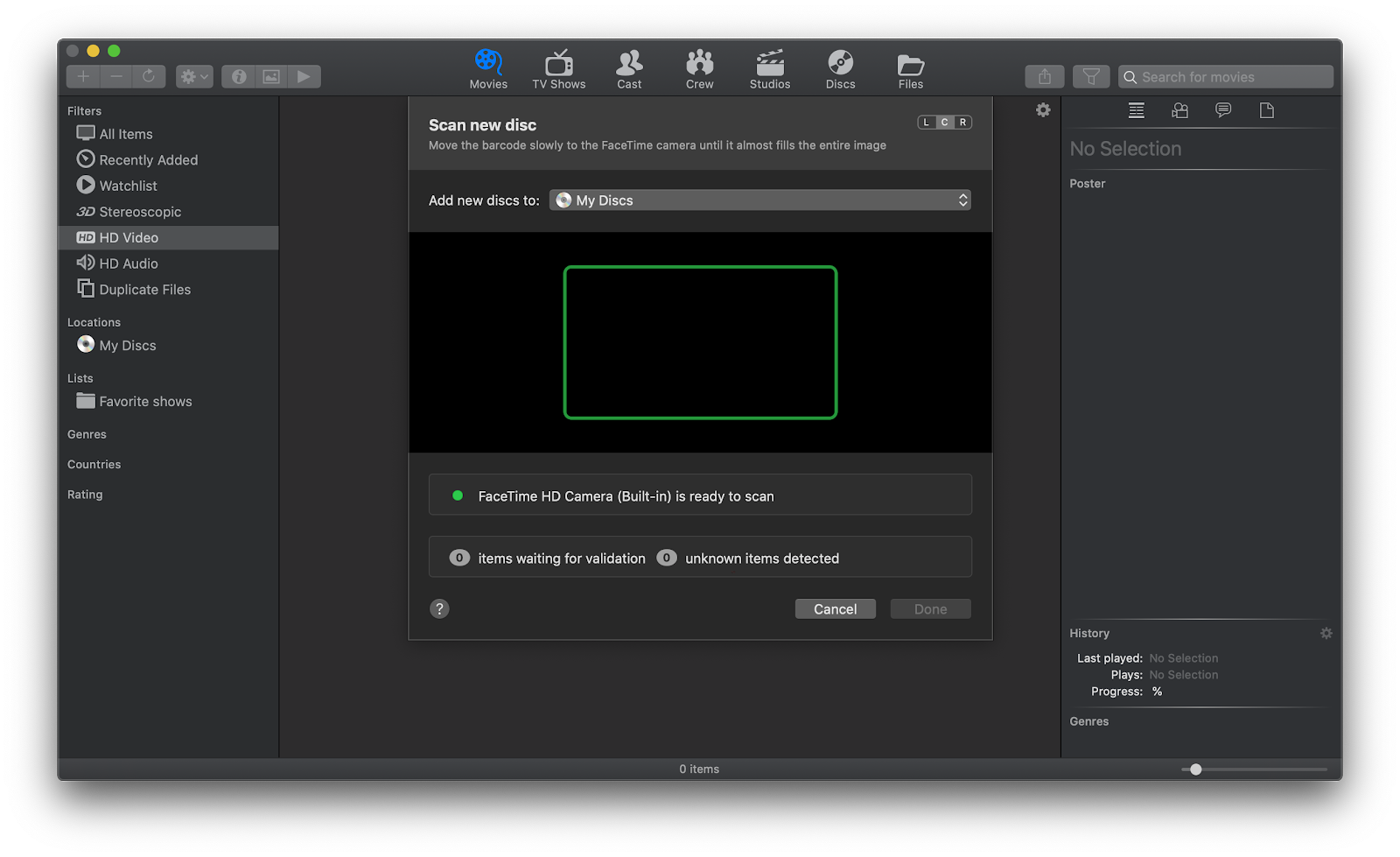This screenshot has height=857, width=1400.
Task: Click the Cancel button
Action: click(835, 609)
